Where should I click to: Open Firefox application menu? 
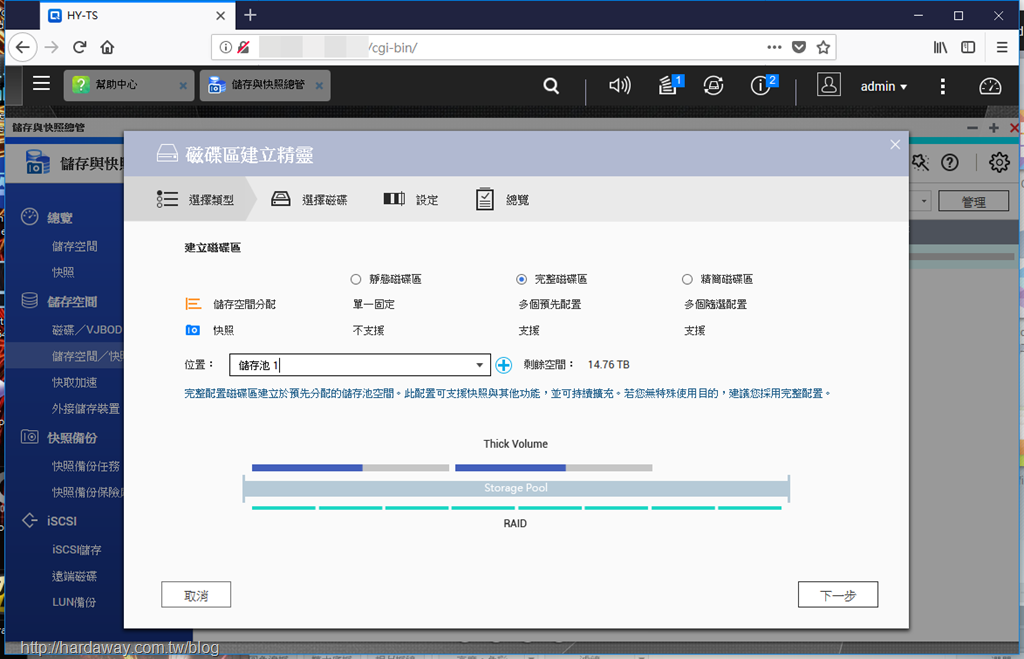pos(1002,47)
